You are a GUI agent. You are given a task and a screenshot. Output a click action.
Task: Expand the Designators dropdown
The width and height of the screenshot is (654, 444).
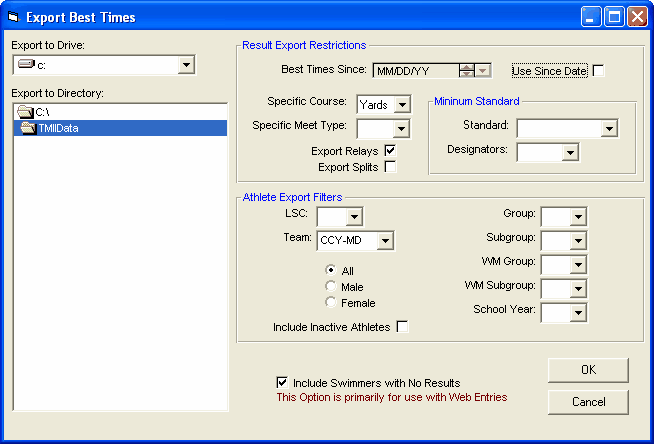click(x=570, y=152)
